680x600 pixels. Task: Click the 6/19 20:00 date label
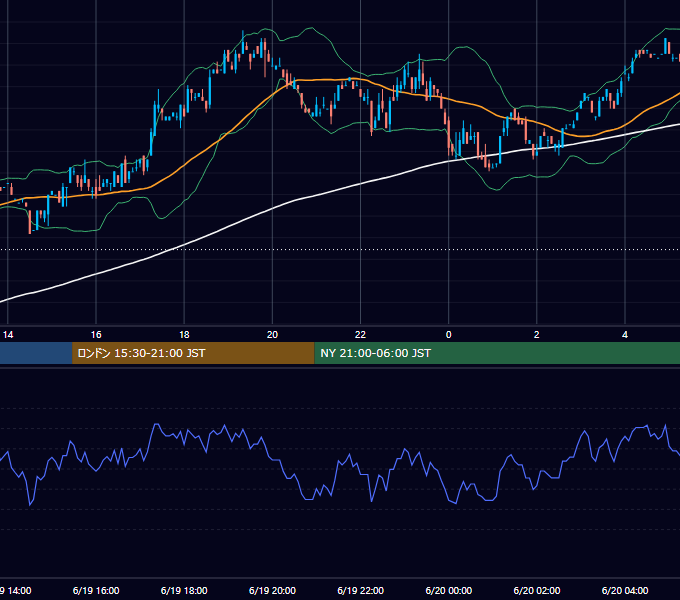click(272, 590)
